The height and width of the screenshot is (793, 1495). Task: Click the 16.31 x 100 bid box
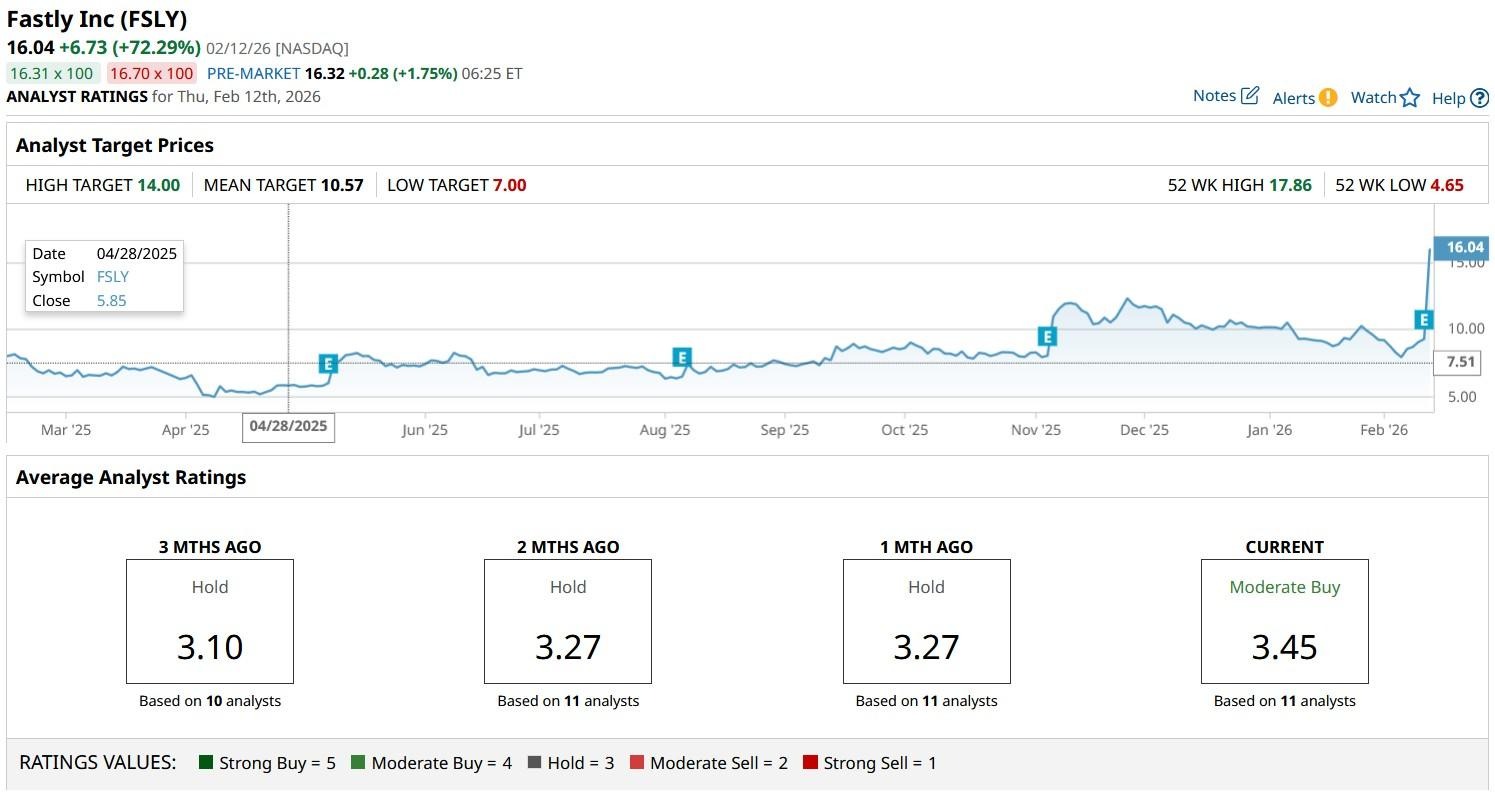(52, 73)
